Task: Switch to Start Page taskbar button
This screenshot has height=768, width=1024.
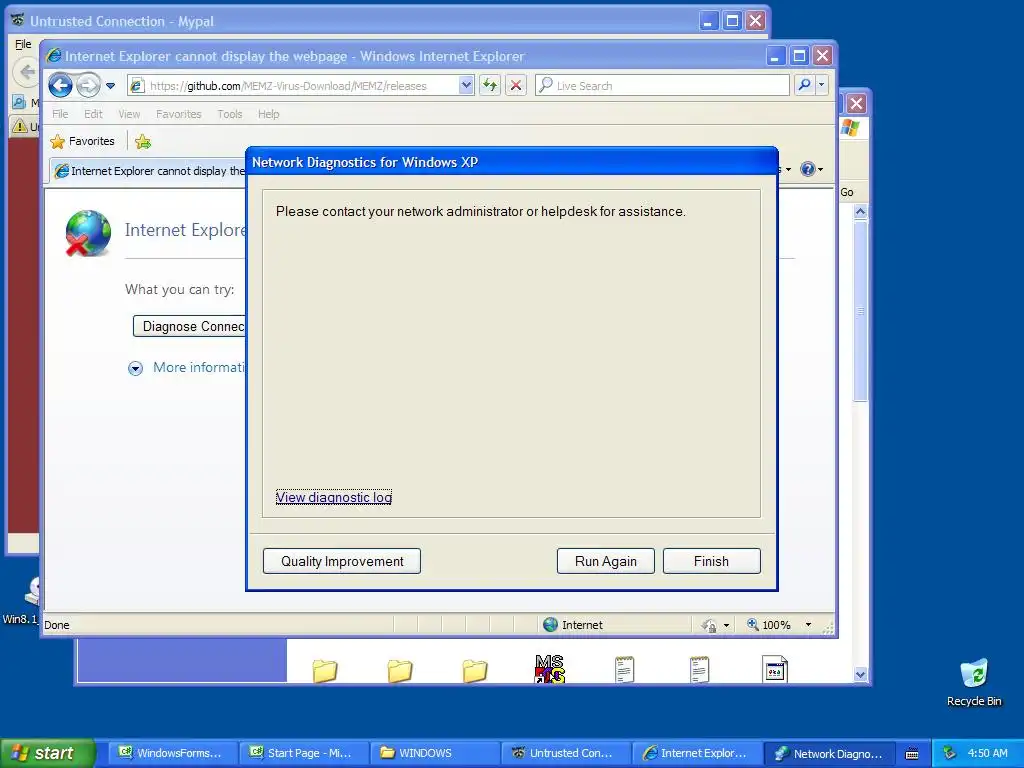Action: tap(302, 753)
